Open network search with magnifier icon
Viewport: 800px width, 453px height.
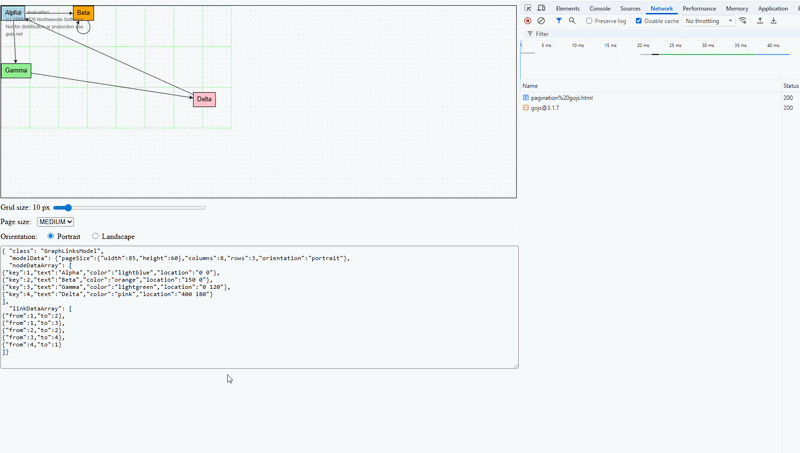[572, 20]
